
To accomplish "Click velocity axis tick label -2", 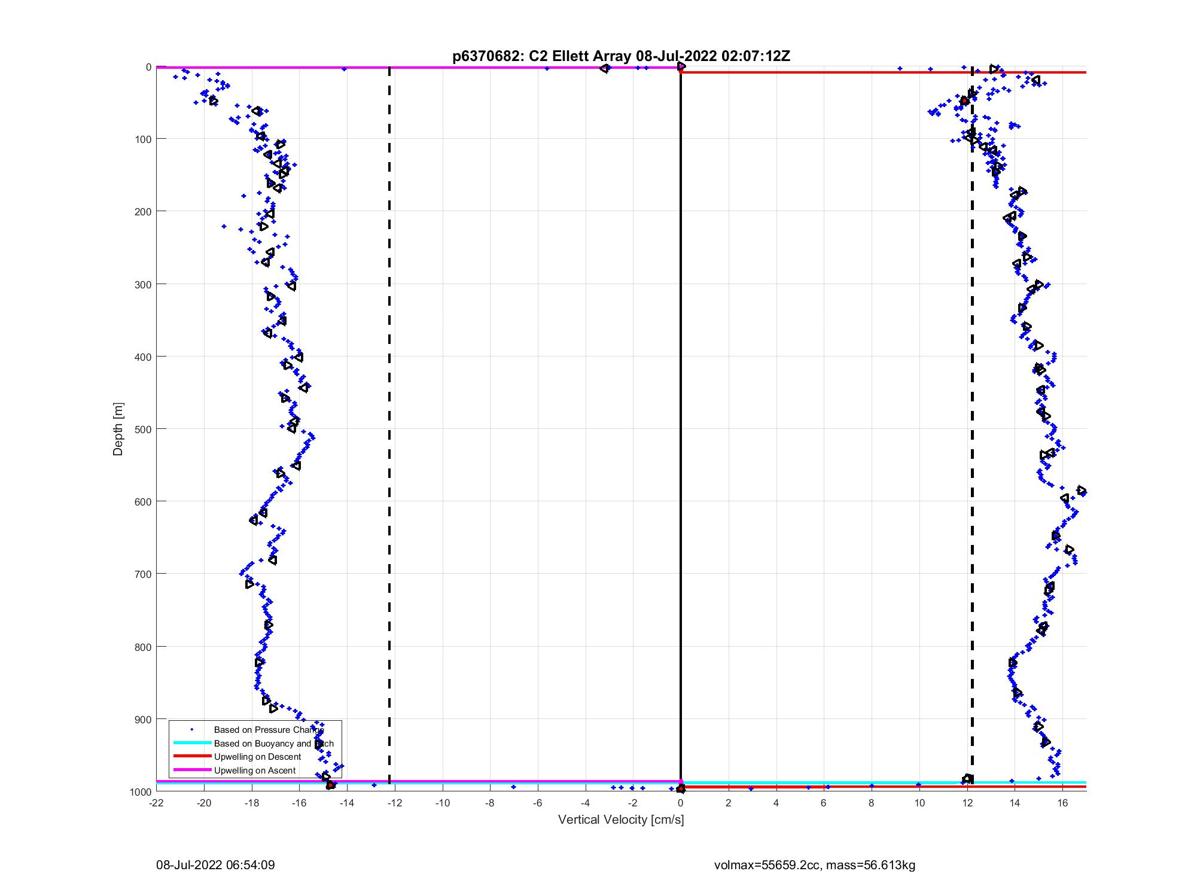I will 633,802.
